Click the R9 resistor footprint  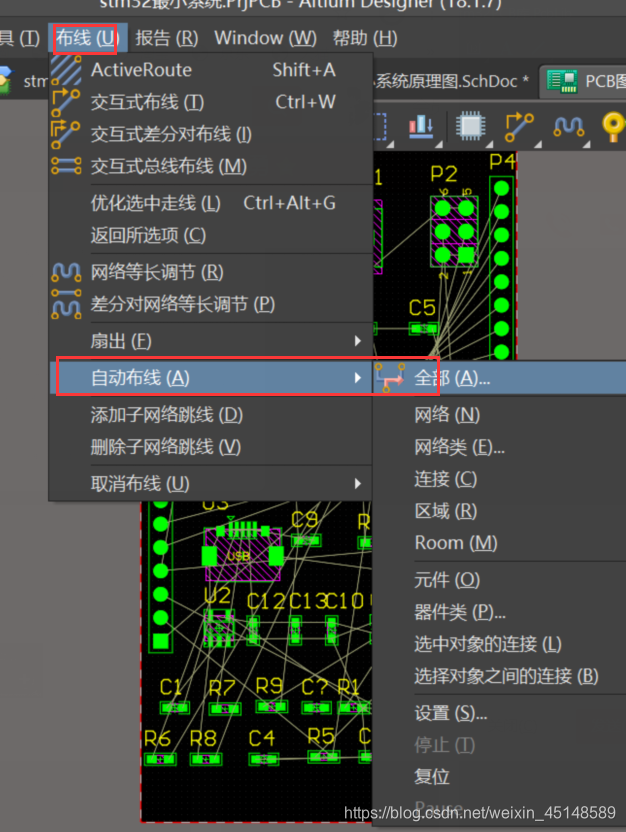pos(272,707)
